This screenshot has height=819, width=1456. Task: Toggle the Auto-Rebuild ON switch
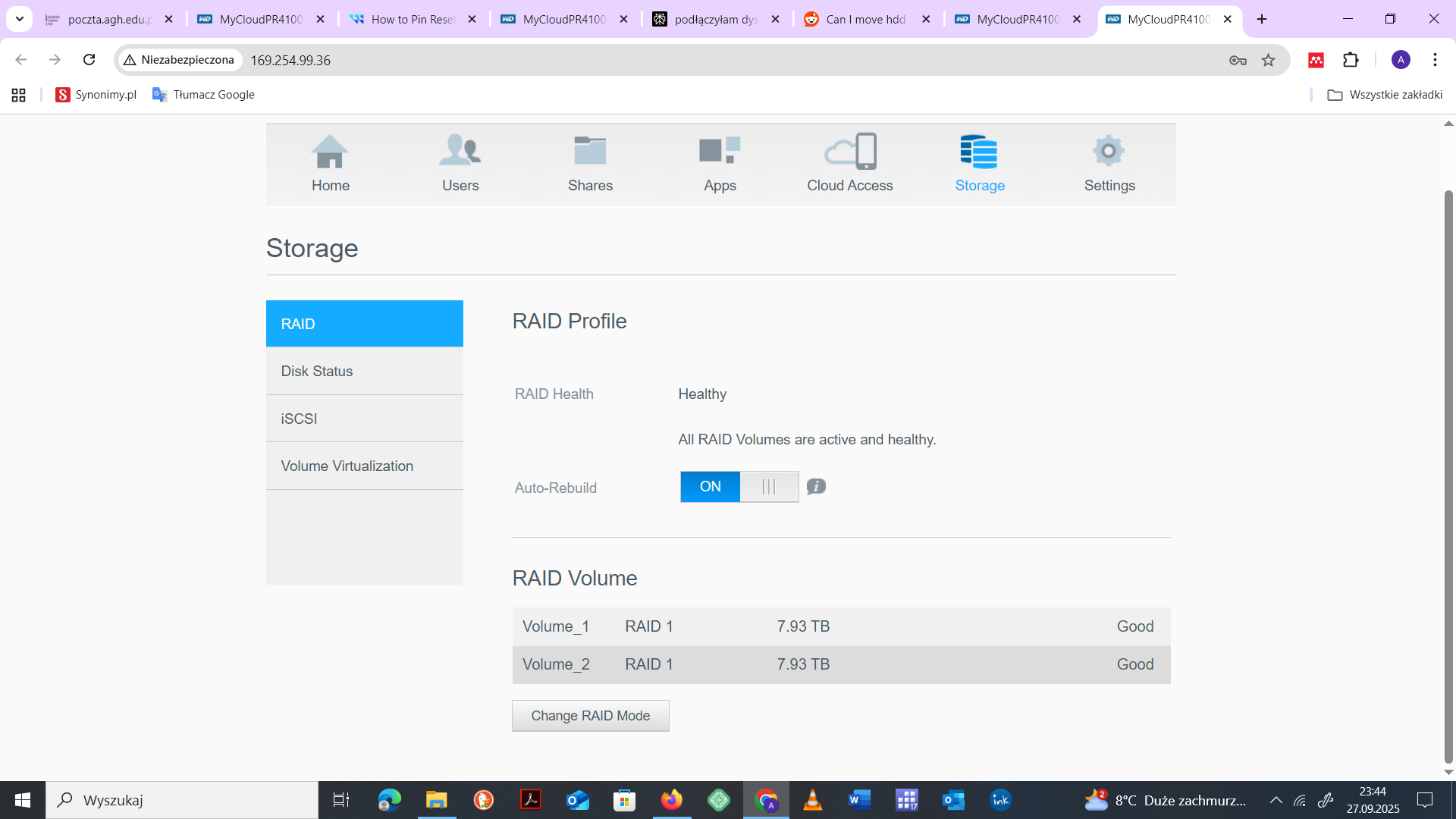(739, 487)
